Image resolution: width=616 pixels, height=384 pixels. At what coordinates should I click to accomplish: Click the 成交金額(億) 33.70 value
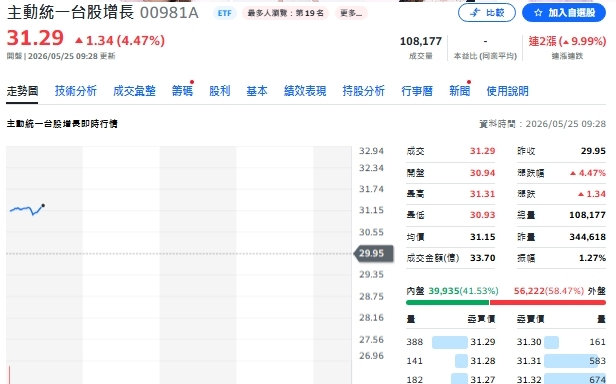[x=482, y=258]
